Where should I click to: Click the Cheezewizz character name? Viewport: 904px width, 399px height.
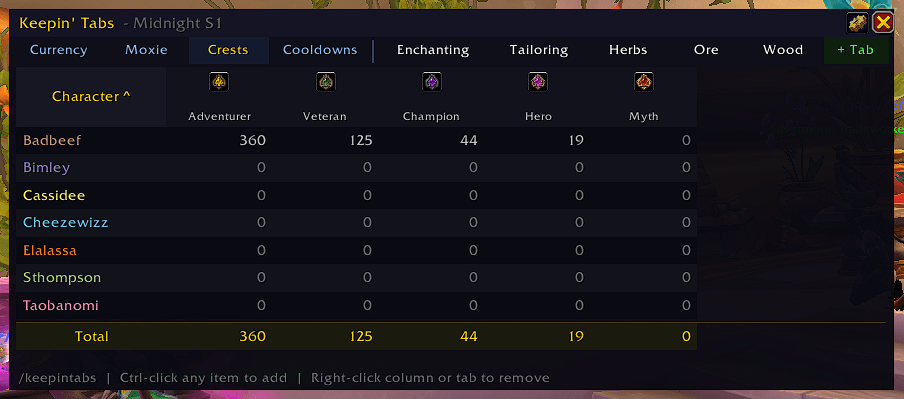(66, 223)
